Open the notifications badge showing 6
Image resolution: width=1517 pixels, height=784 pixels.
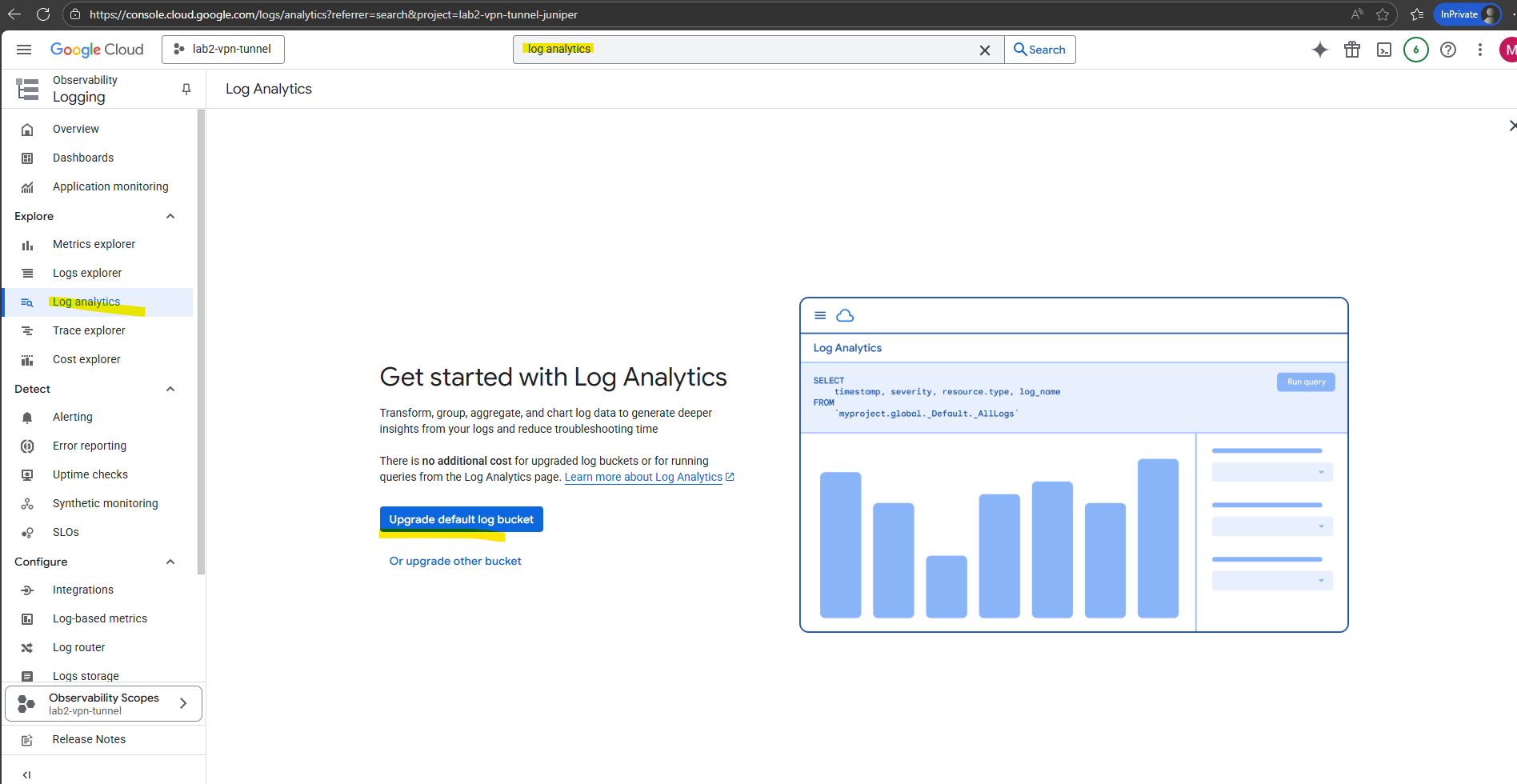pos(1416,50)
